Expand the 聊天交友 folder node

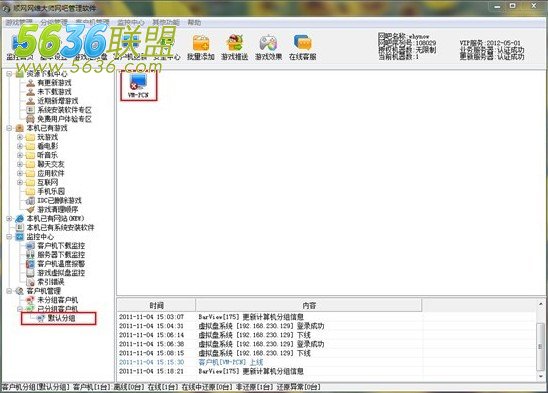click(20, 164)
